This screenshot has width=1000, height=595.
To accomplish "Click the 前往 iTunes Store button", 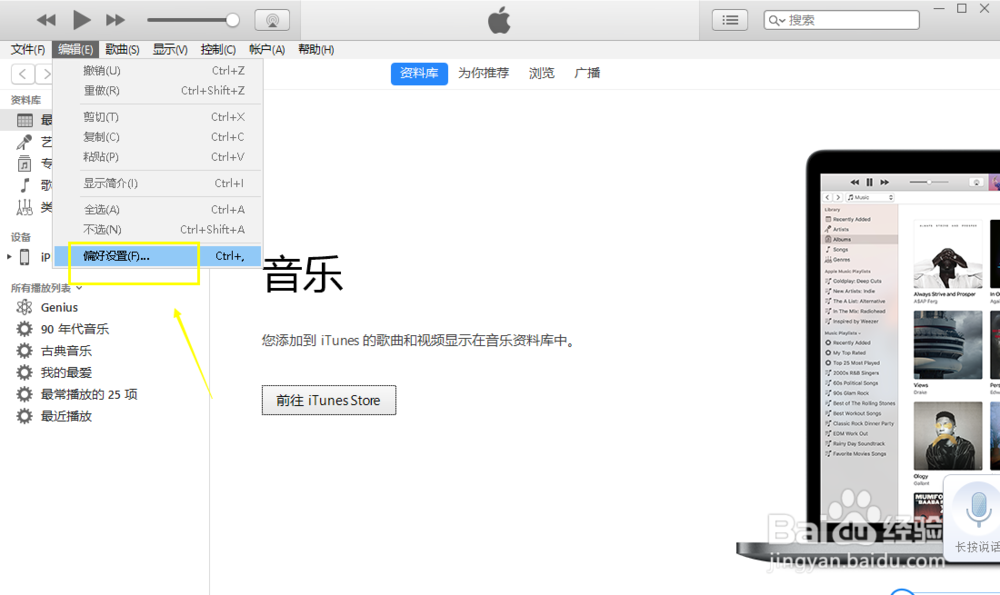I will tap(328, 400).
